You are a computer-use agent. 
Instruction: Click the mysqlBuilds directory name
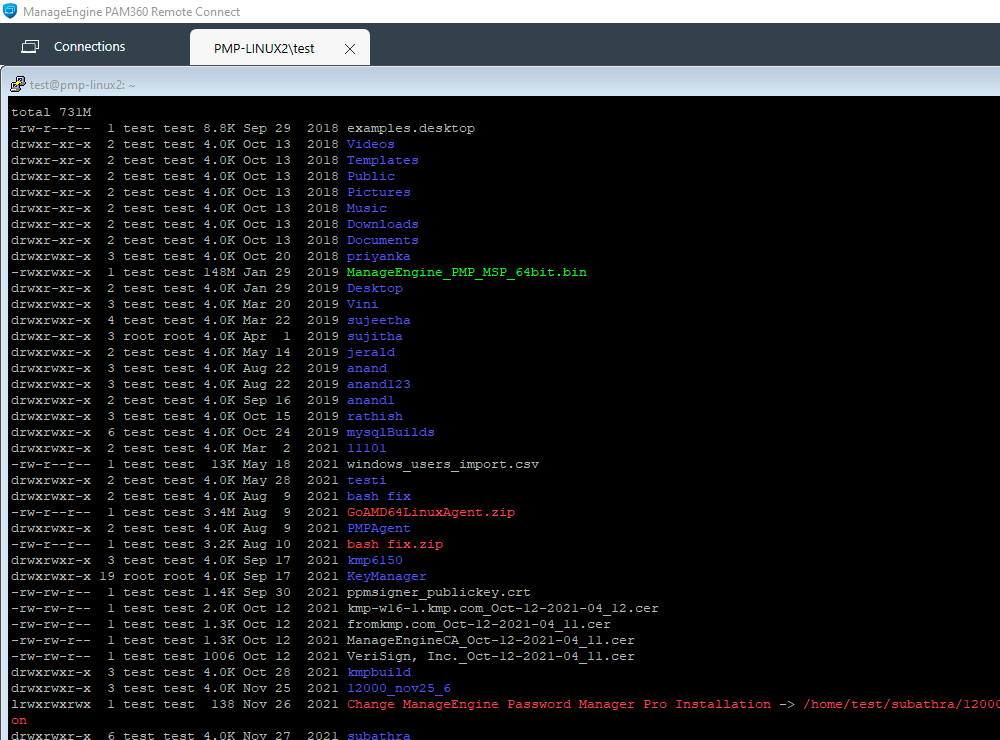[391, 432]
